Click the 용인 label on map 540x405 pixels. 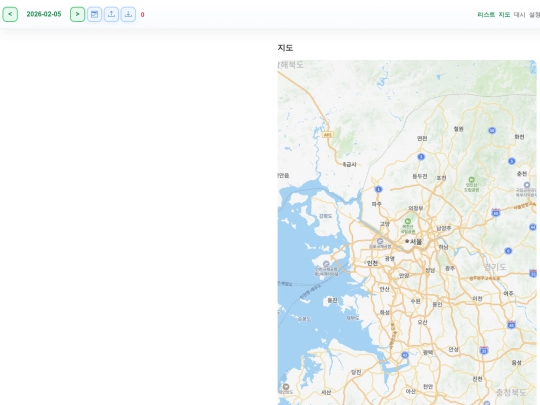click(437, 304)
